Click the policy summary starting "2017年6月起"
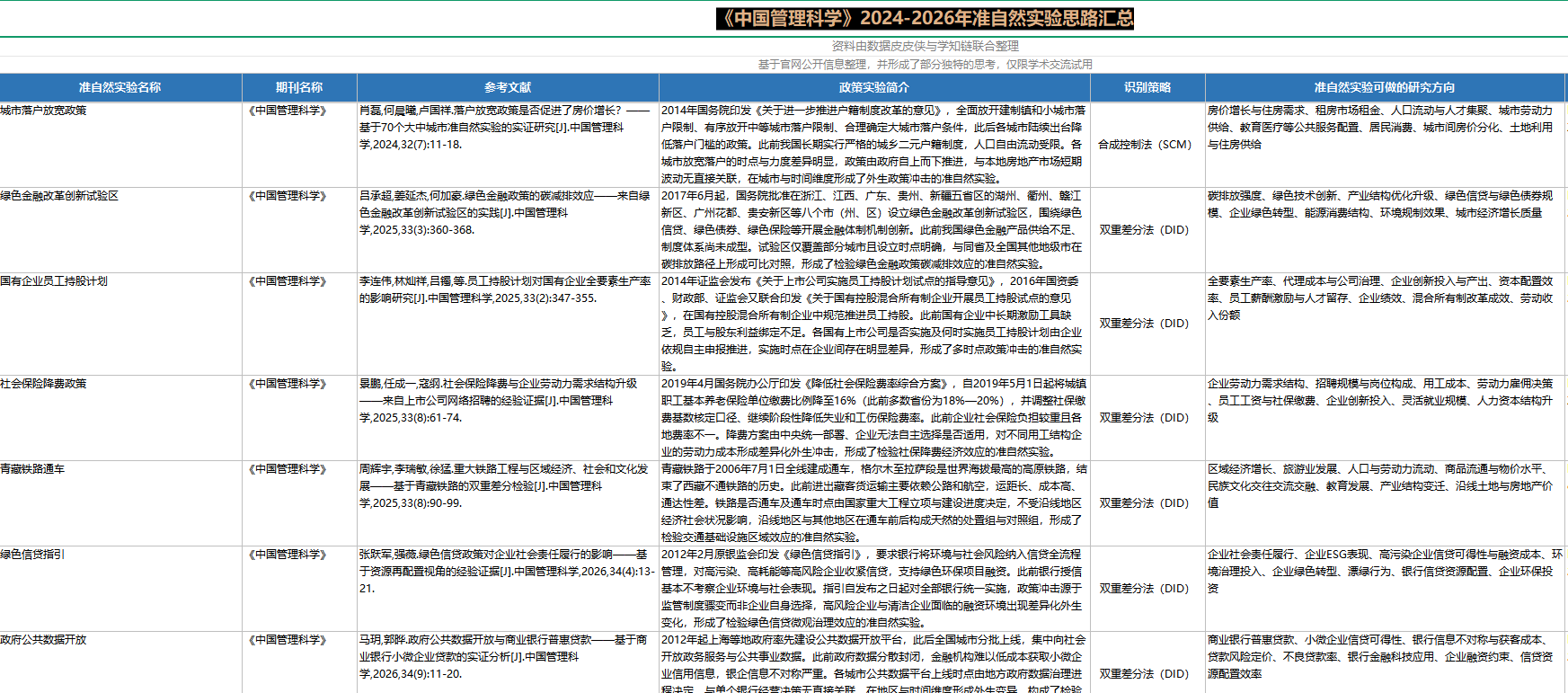The width and height of the screenshot is (1568, 693). (x=873, y=230)
